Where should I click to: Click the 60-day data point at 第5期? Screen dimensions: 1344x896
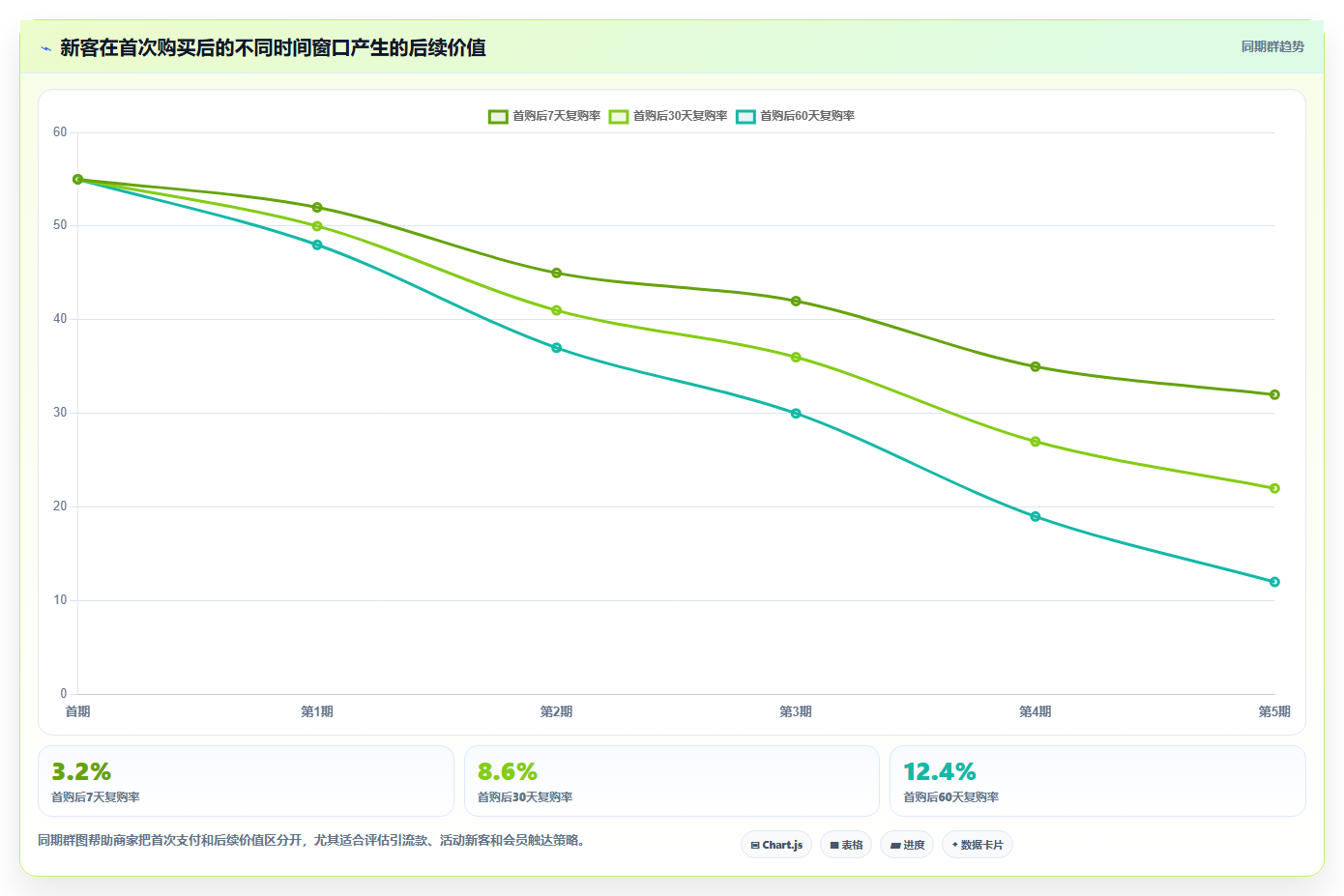click(x=1274, y=582)
